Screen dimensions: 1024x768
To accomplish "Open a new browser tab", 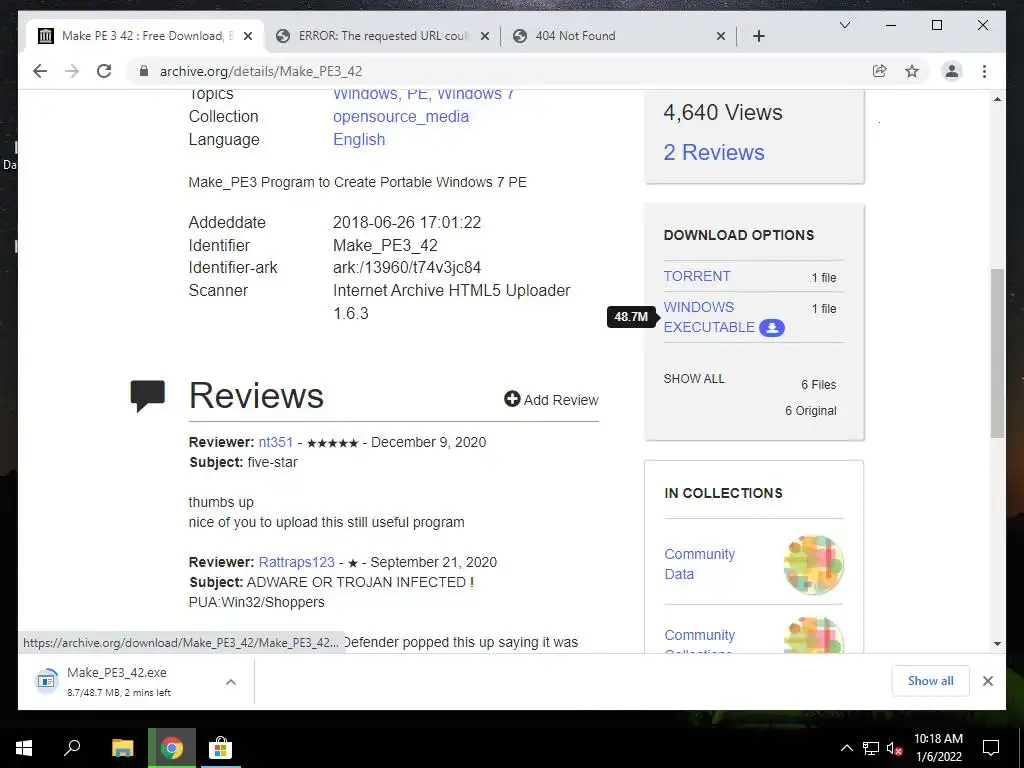I will coord(758,36).
